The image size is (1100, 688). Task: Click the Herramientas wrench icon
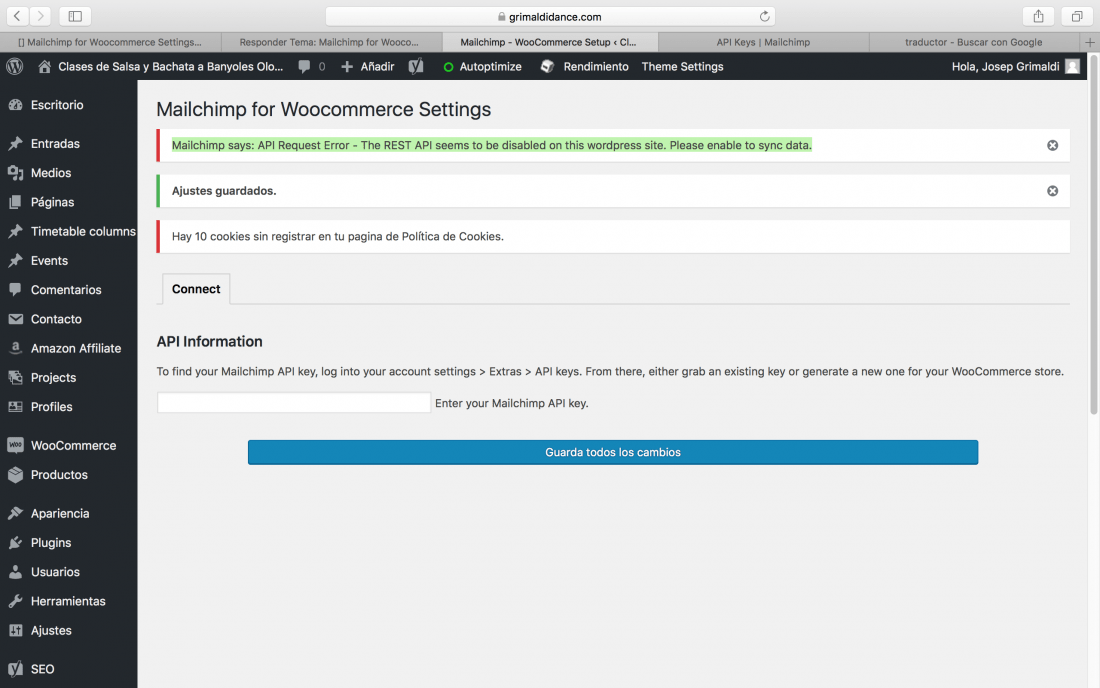tap(15, 601)
